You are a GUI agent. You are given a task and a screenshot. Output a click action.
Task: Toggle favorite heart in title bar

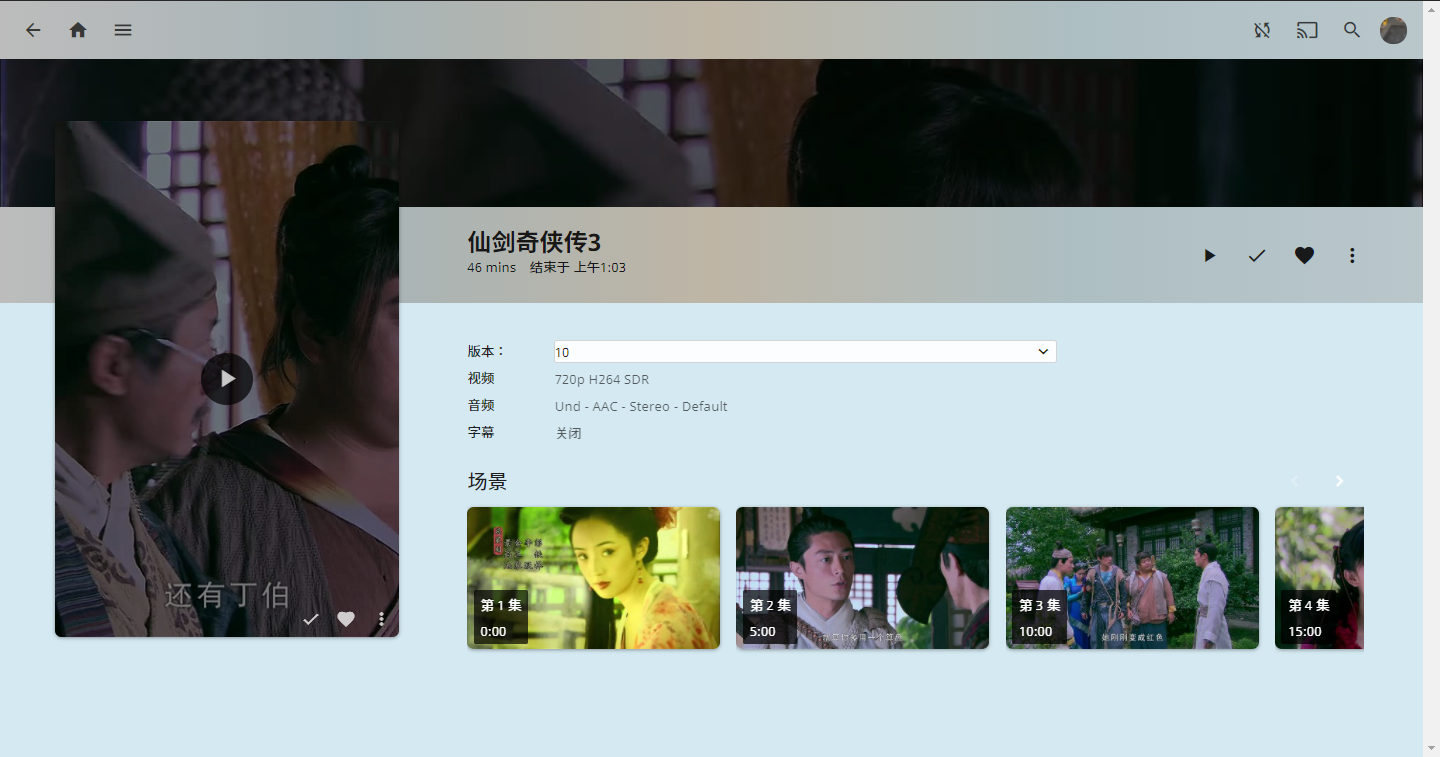(x=1304, y=256)
